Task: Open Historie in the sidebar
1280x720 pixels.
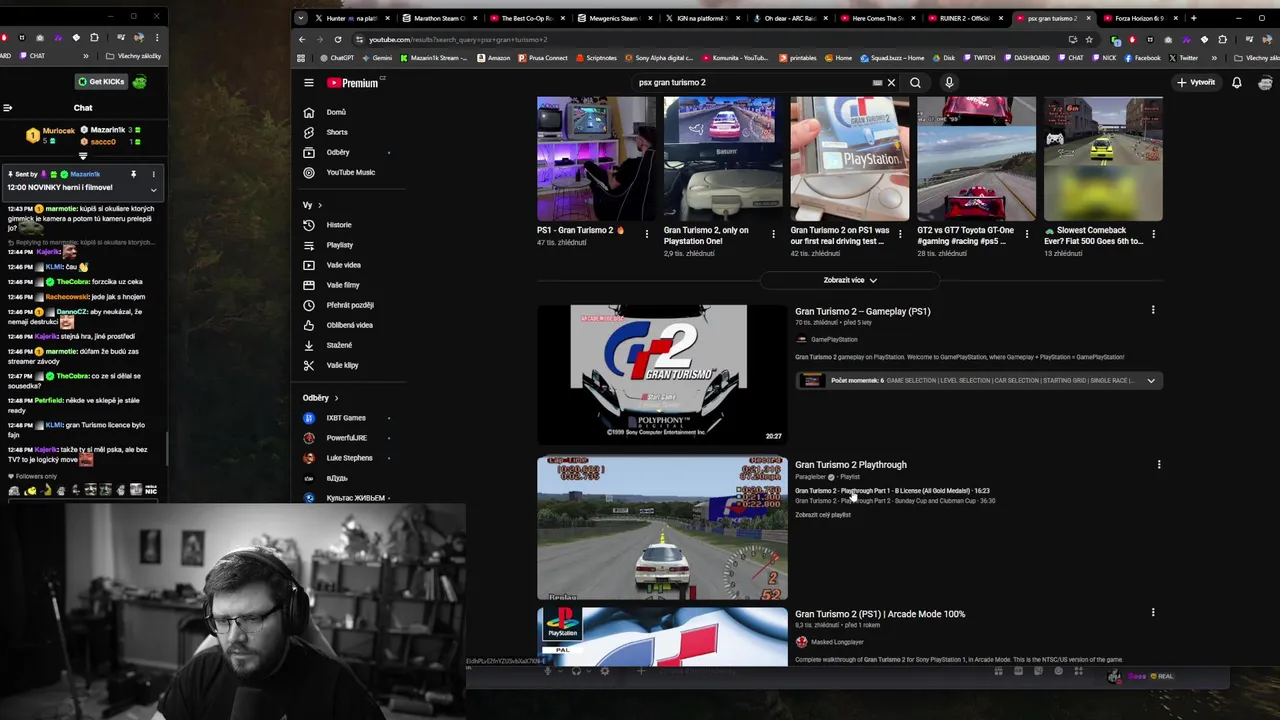Action: [349, 225]
